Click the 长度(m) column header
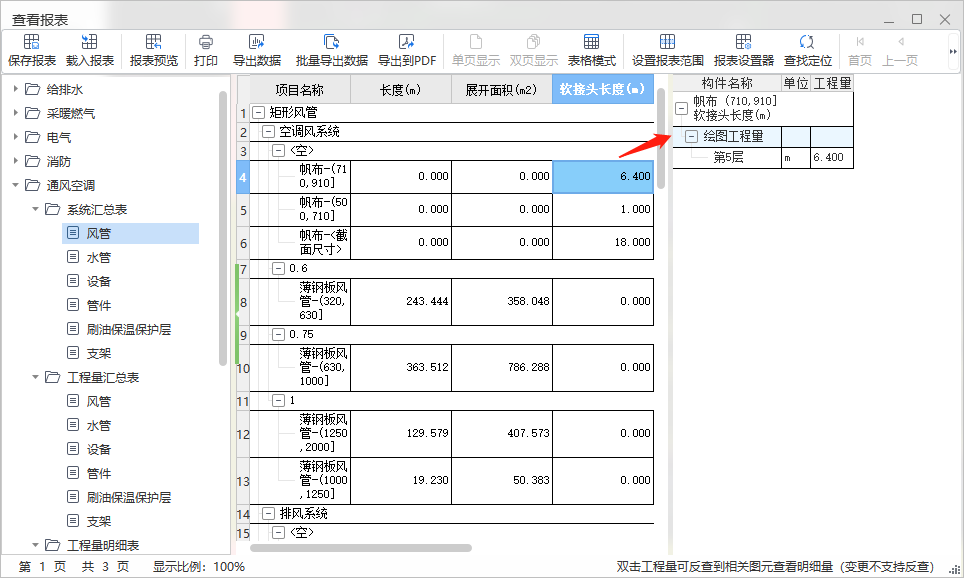The width and height of the screenshot is (964, 578). coord(400,90)
